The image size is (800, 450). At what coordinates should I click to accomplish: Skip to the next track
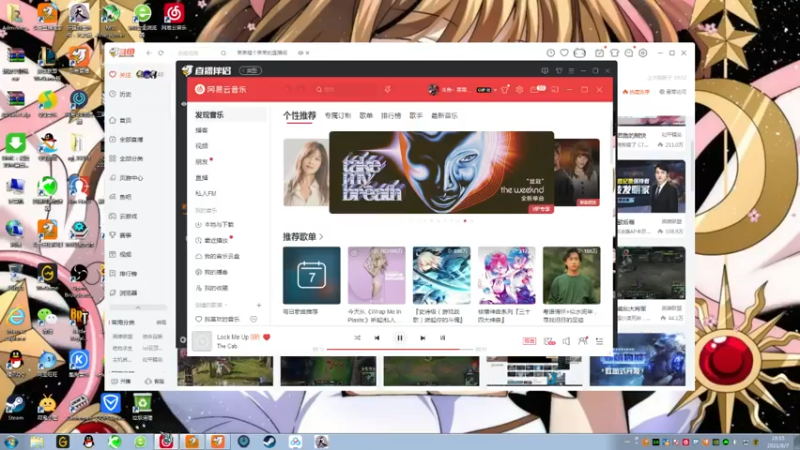pyautogui.click(x=422, y=338)
